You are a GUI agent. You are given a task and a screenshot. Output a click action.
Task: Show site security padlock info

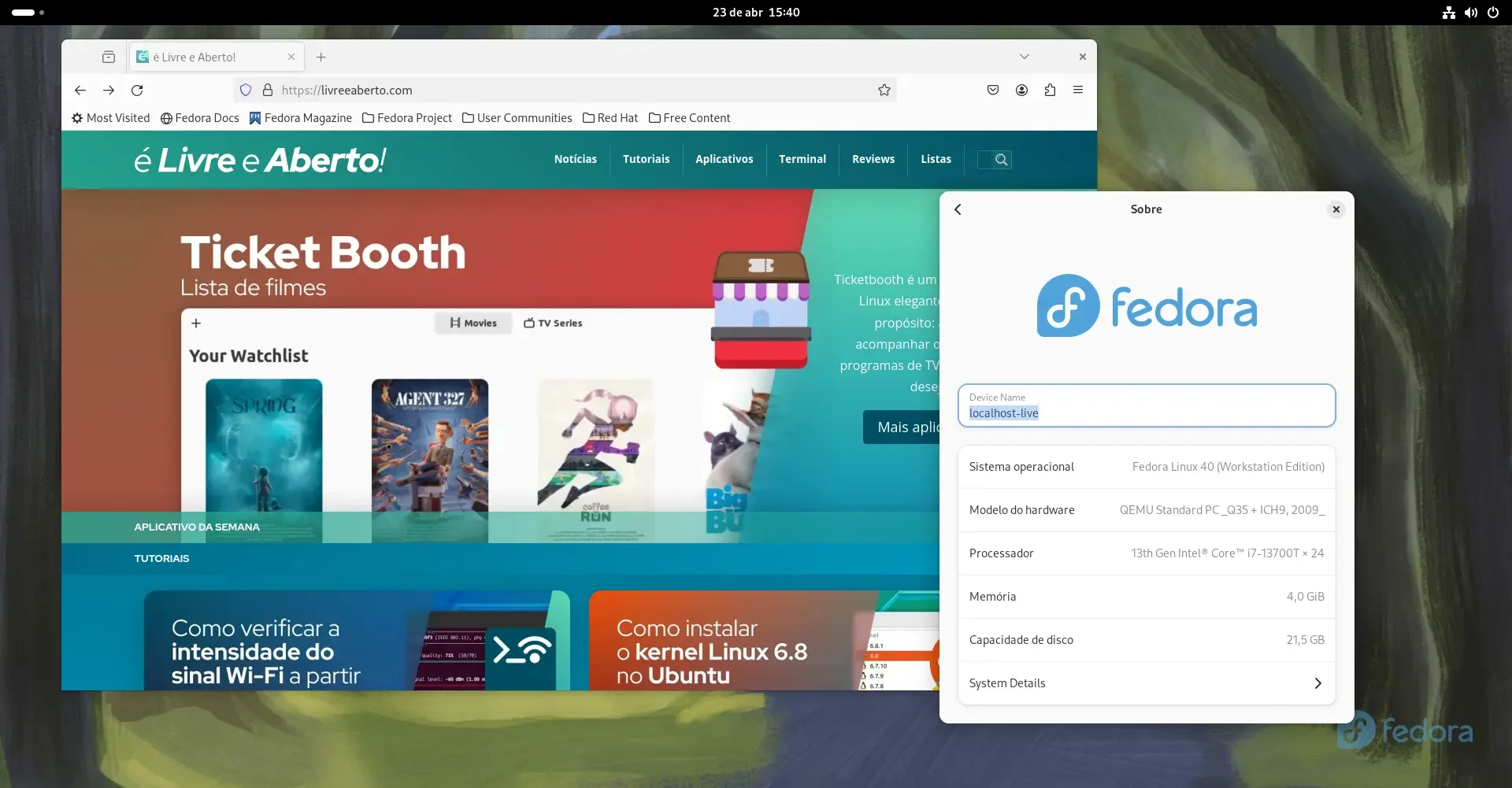pos(268,90)
